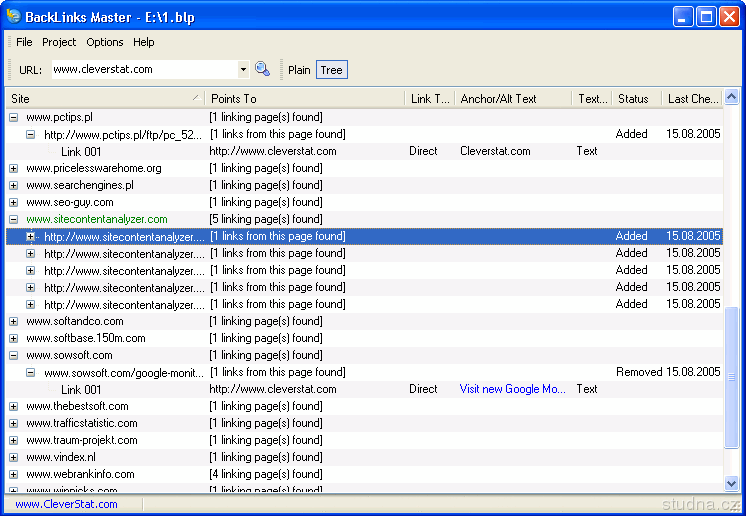Open the Help menu
746x516 pixels.
[144, 42]
